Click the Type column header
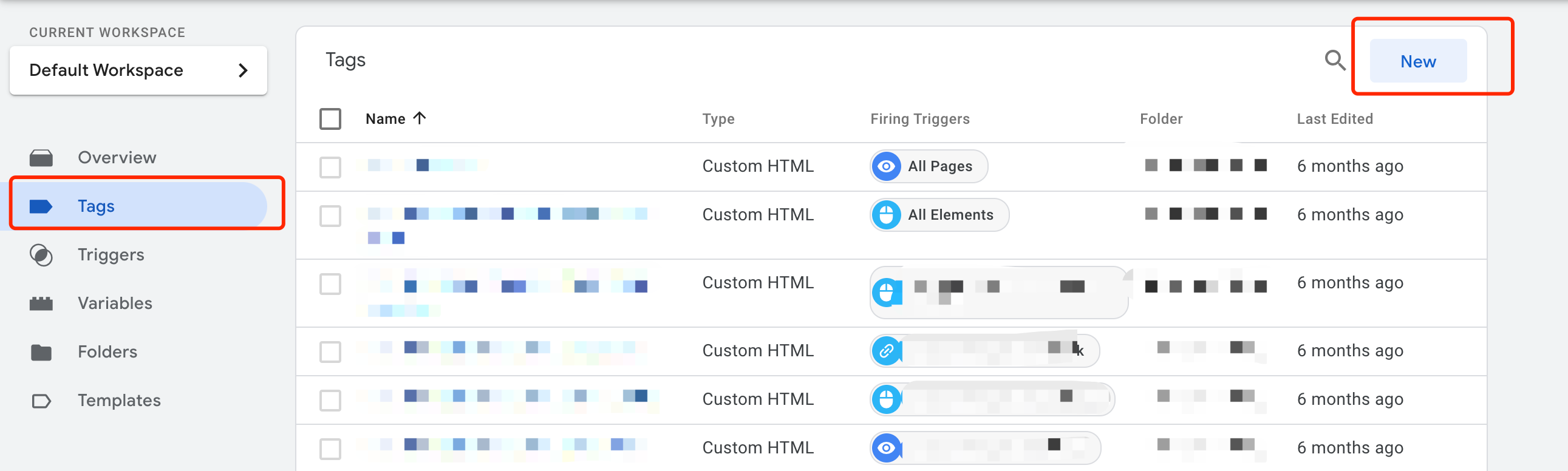 tap(718, 119)
